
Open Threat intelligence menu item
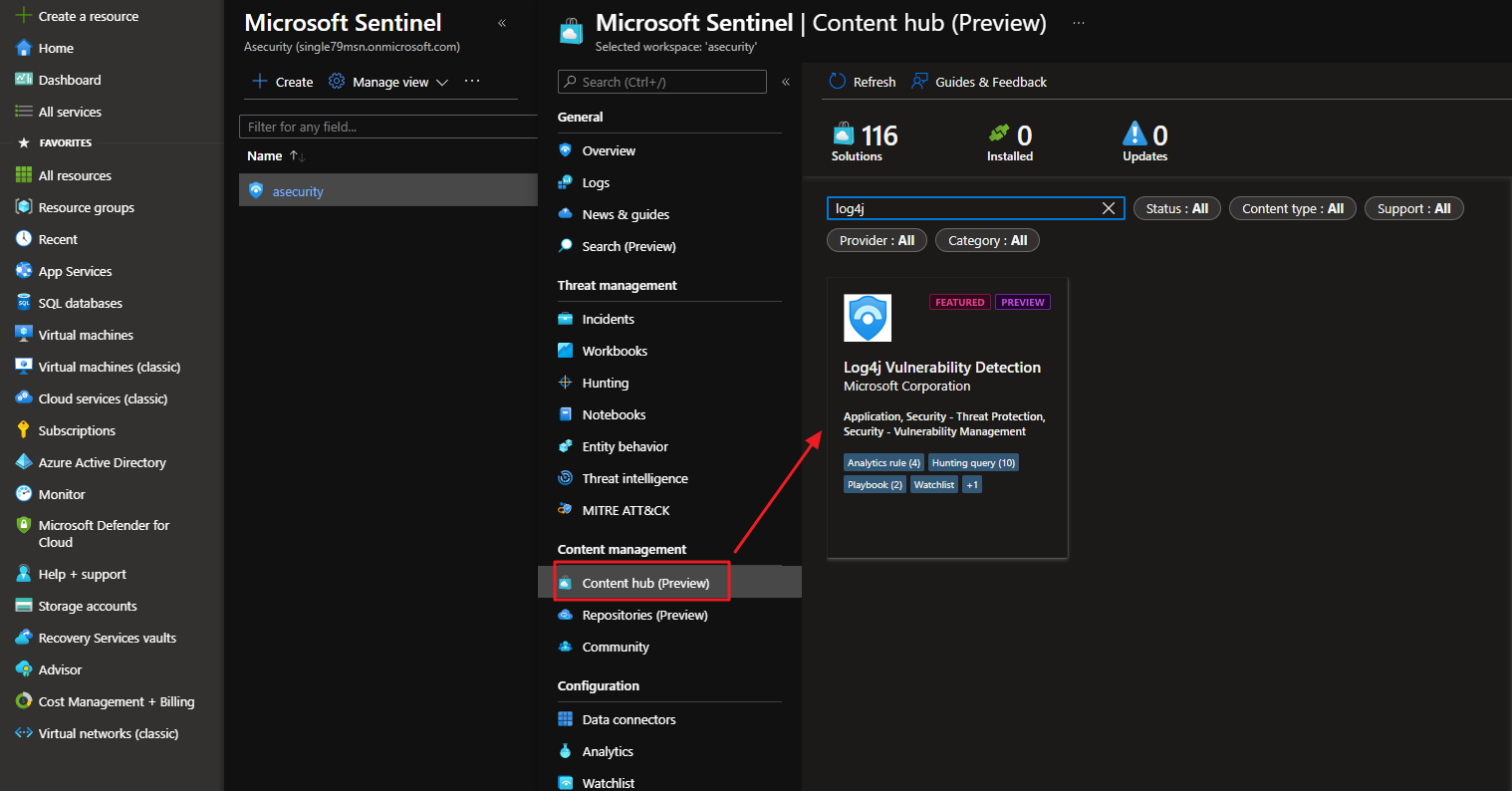(x=634, y=478)
